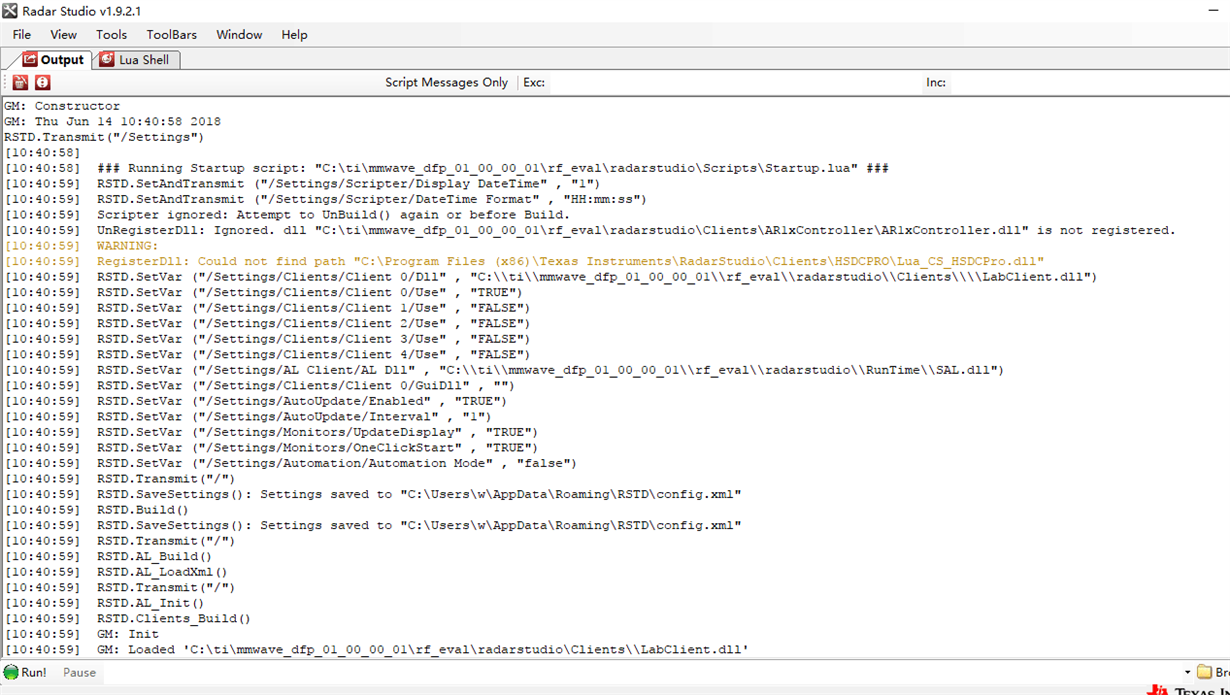Viewport: 1230px width, 695px height.
Task: Click the 'RSTD.AL_Build()' log line
Action: (x=108, y=556)
